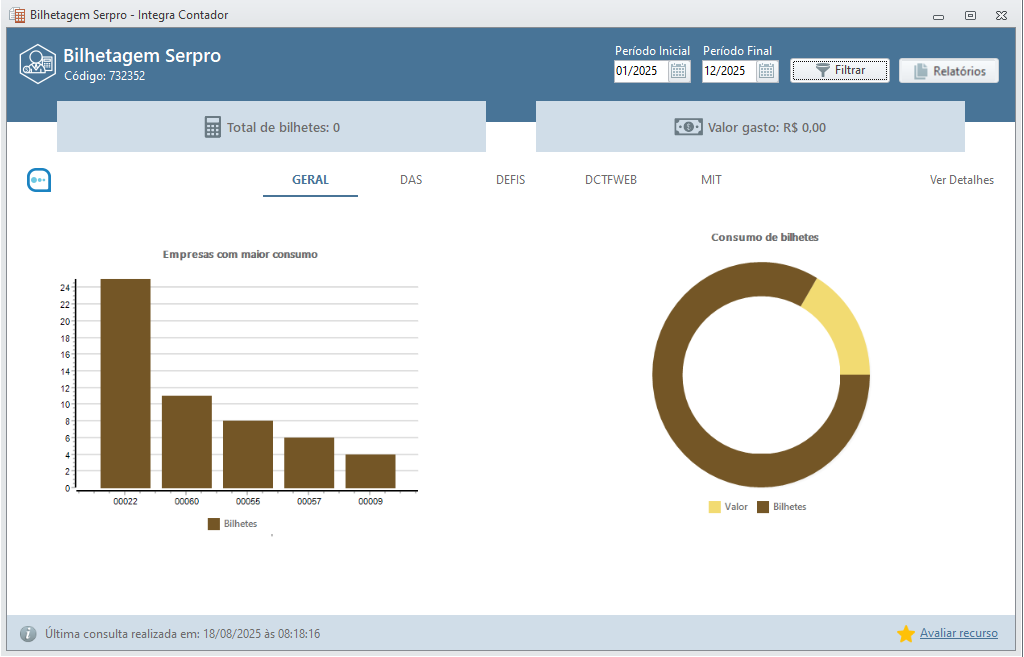This screenshot has height=657, width=1024.
Task: Select the DCTFWEB tab
Action: tap(611, 180)
